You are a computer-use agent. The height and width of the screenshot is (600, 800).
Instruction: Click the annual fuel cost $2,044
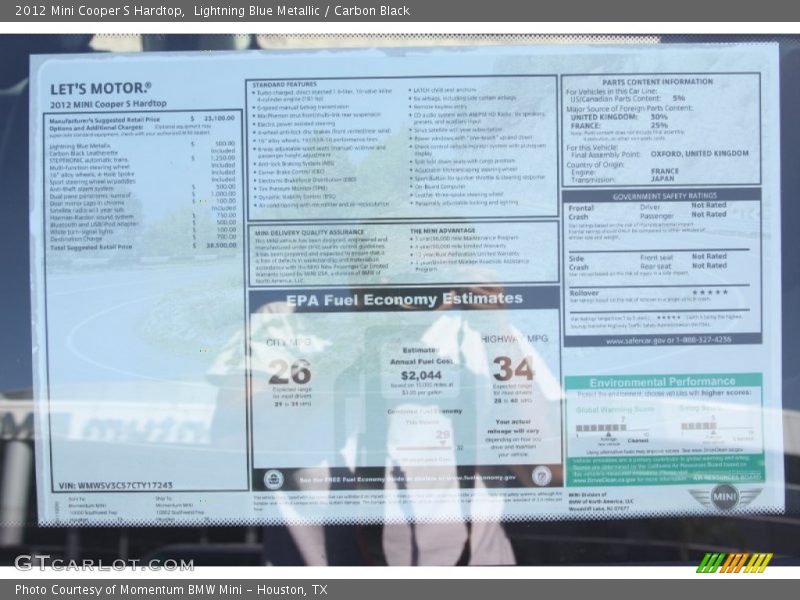[x=421, y=376]
